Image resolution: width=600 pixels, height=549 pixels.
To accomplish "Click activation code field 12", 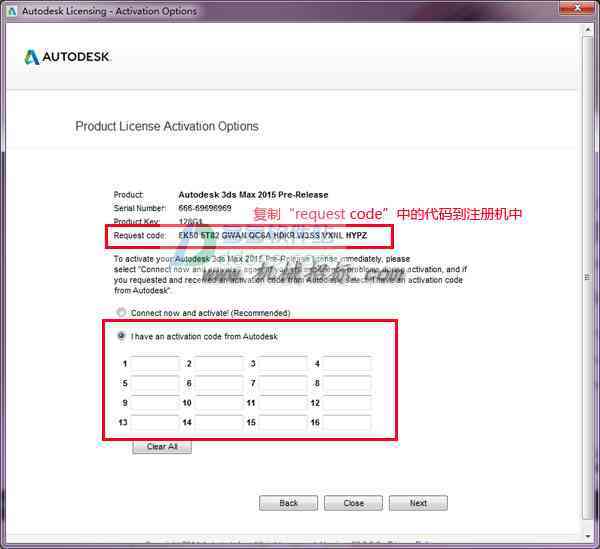I will 347,403.
